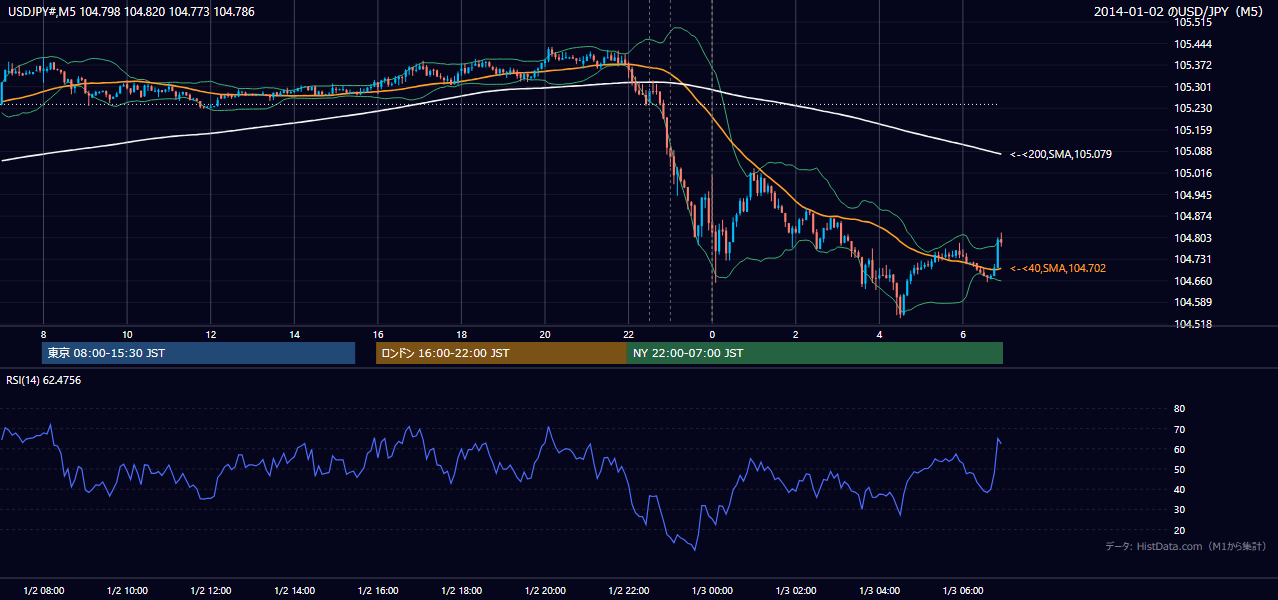This screenshot has width=1278, height=600.
Task: Click RSI level 30 on scale
Action: pos(1179,510)
